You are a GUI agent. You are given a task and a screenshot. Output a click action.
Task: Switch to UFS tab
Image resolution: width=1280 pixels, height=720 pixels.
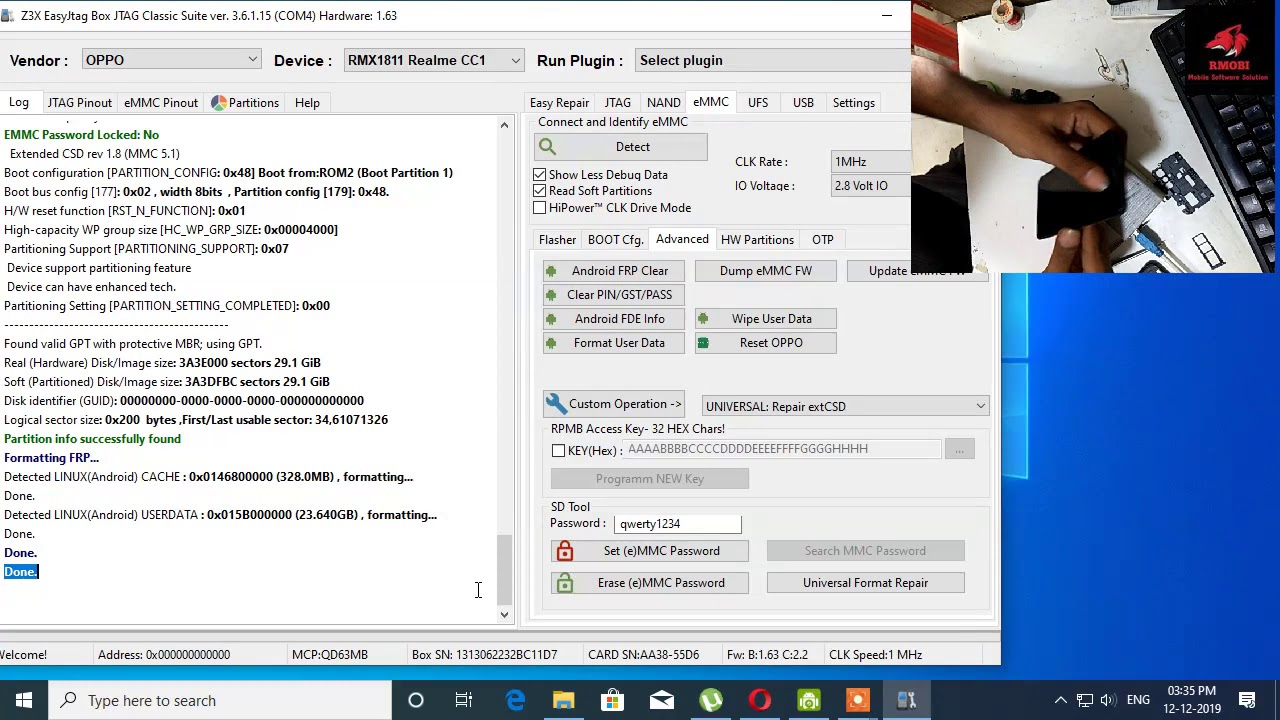pos(758,103)
